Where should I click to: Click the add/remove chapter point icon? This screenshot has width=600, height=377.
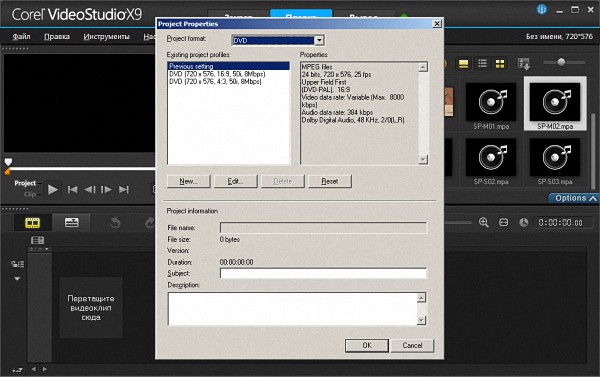pos(38,249)
